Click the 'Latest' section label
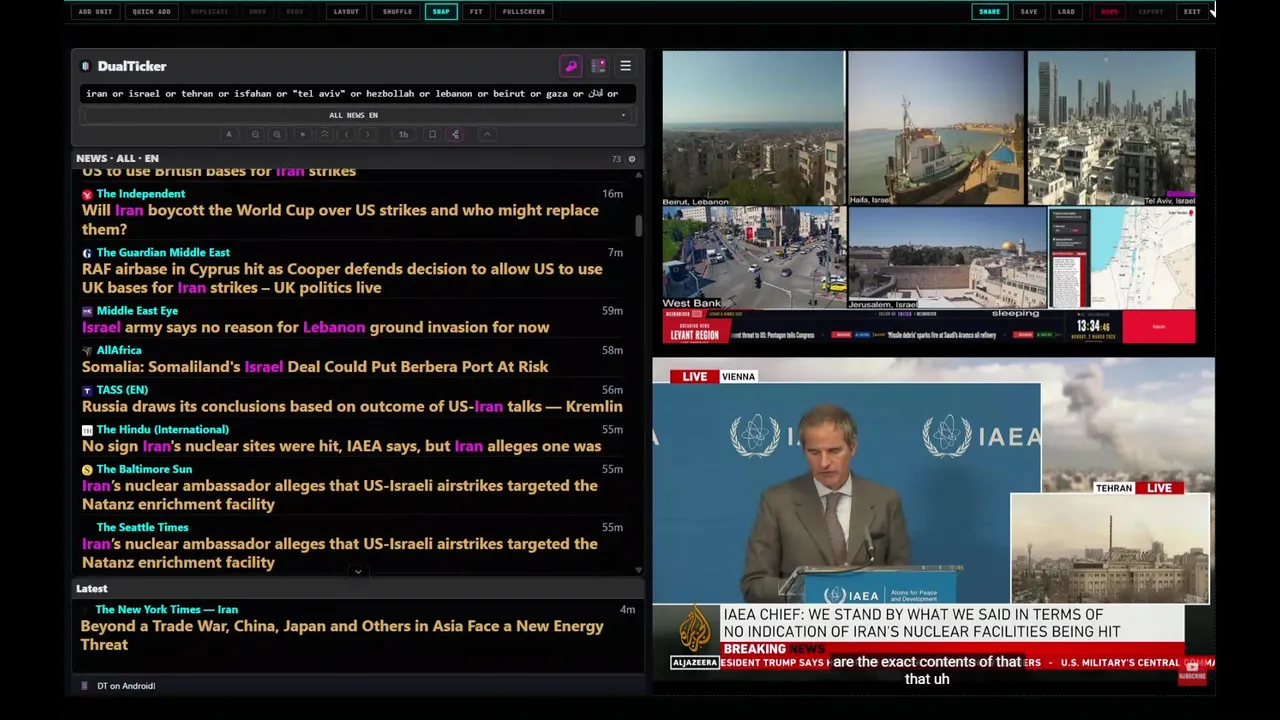 [91, 589]
